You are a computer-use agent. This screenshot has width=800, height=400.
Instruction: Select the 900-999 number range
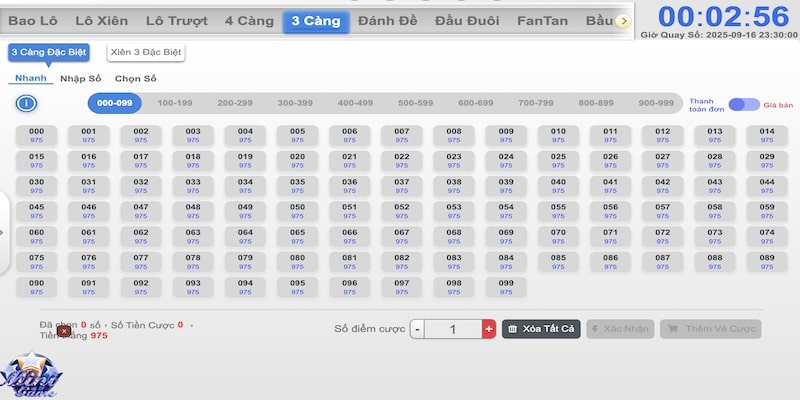tap(655, 103)
